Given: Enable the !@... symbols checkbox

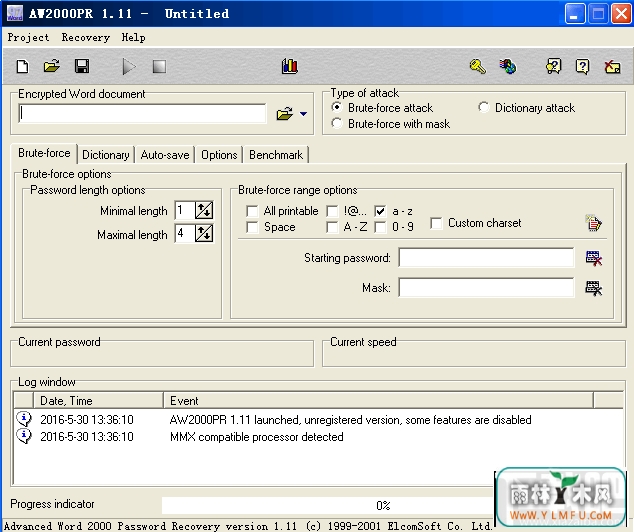Looking at the screenshot, I should (x=332, y=211).
